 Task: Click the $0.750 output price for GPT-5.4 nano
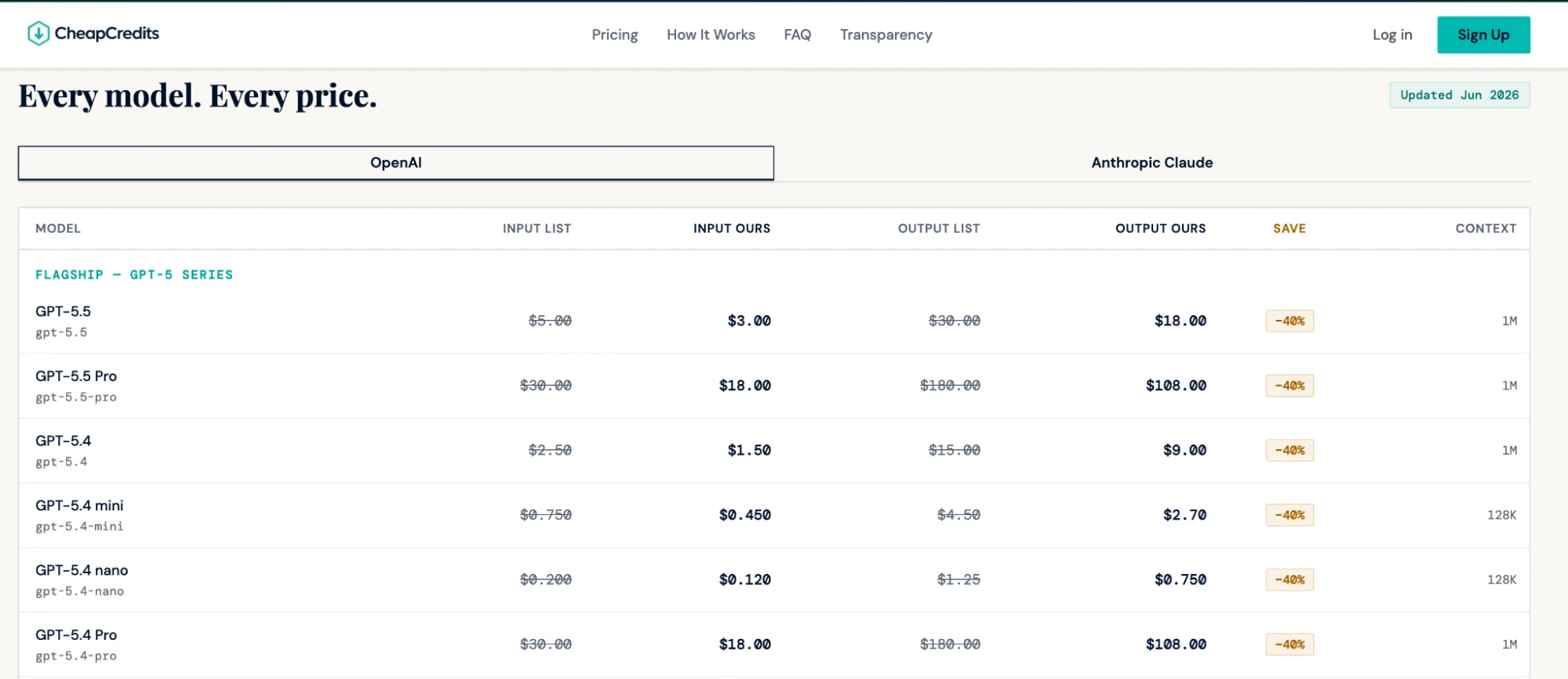pos(1181,579)
